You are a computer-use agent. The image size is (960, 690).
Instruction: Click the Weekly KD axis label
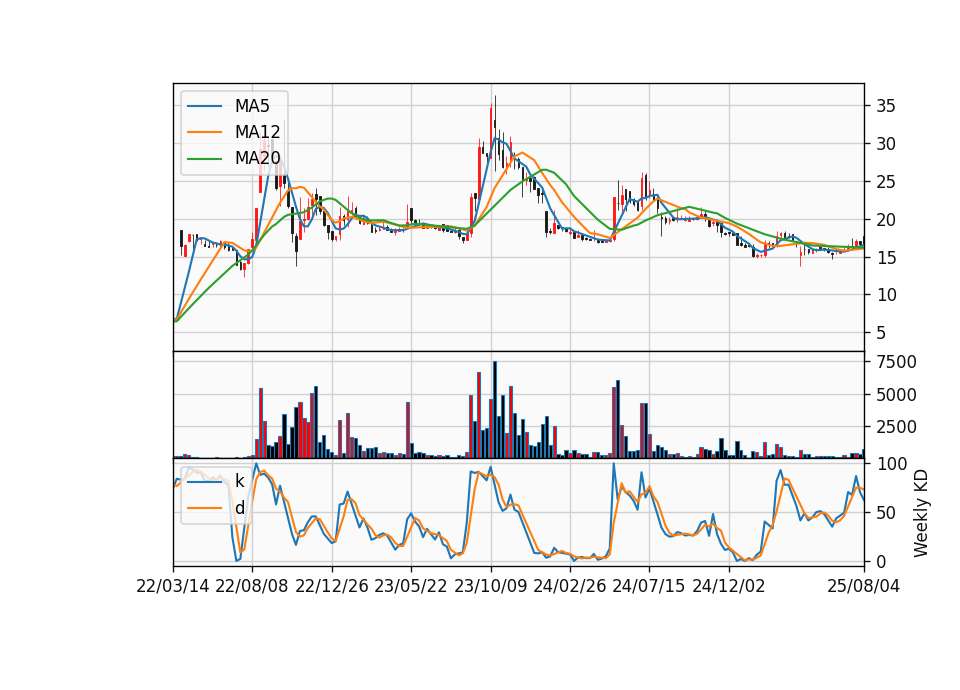pos(920,513)
